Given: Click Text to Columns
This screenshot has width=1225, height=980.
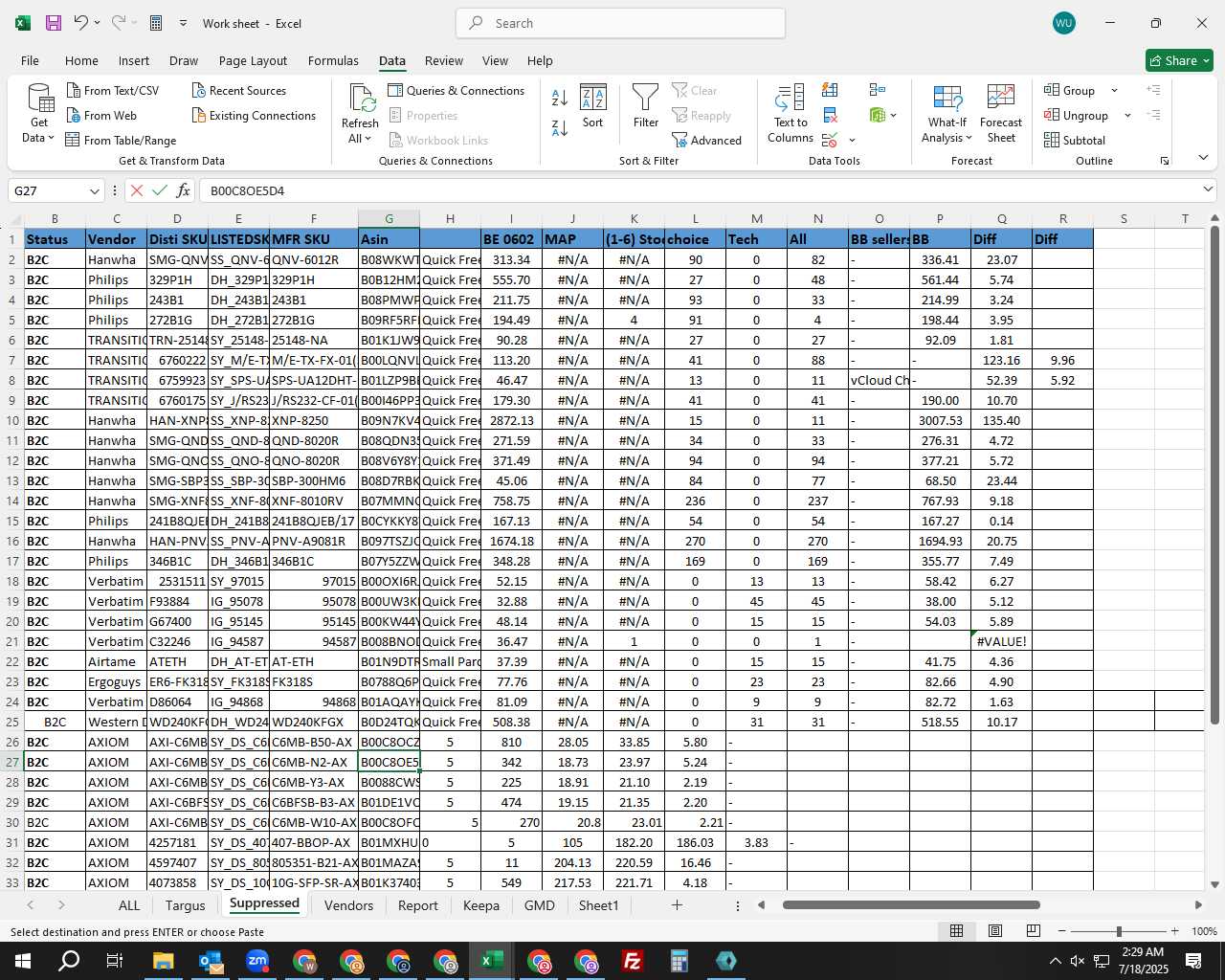Looking at the screenshot, I should (x=791, y=114).
